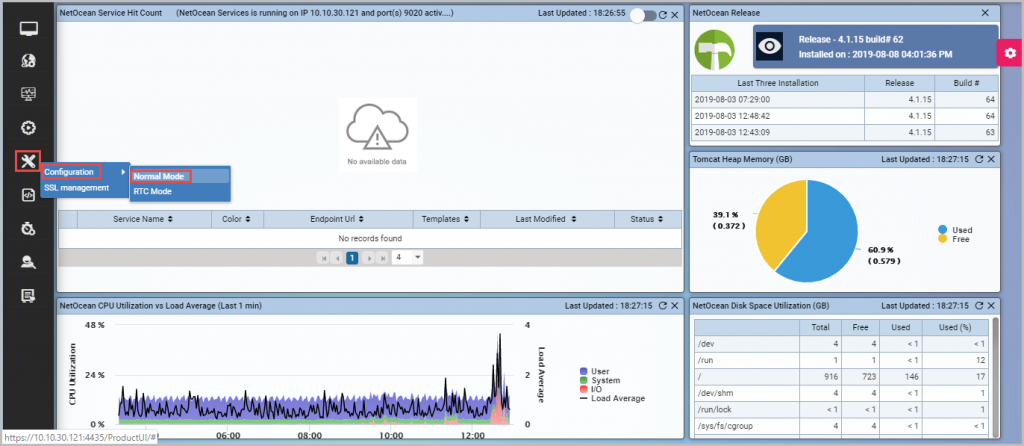Click the /run/lock row in disk table
Image resolution: width=1024 pixels, height=446 pixels.
[x=842, y=410]
